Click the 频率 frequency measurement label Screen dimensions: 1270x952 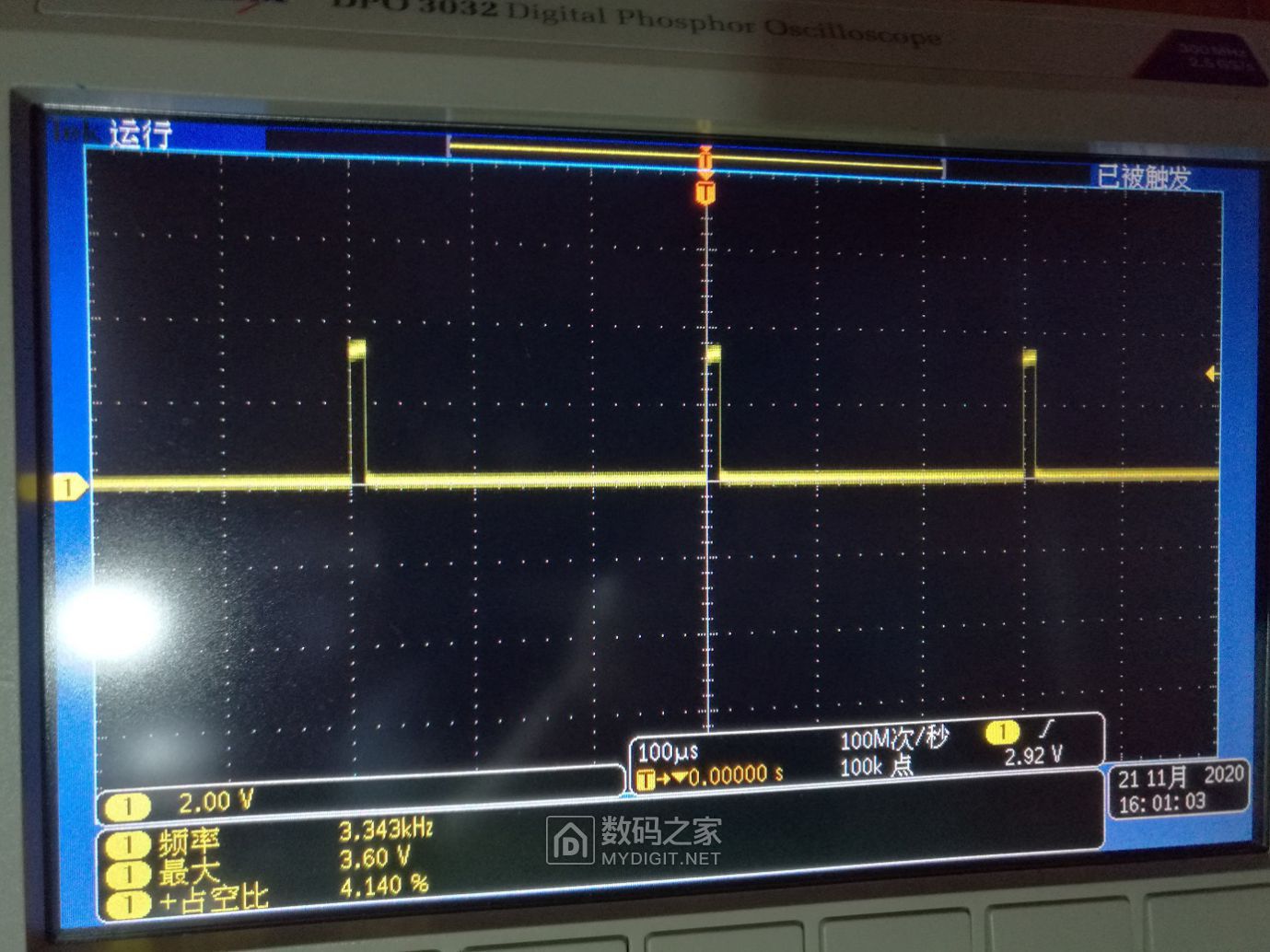point(188,842)
